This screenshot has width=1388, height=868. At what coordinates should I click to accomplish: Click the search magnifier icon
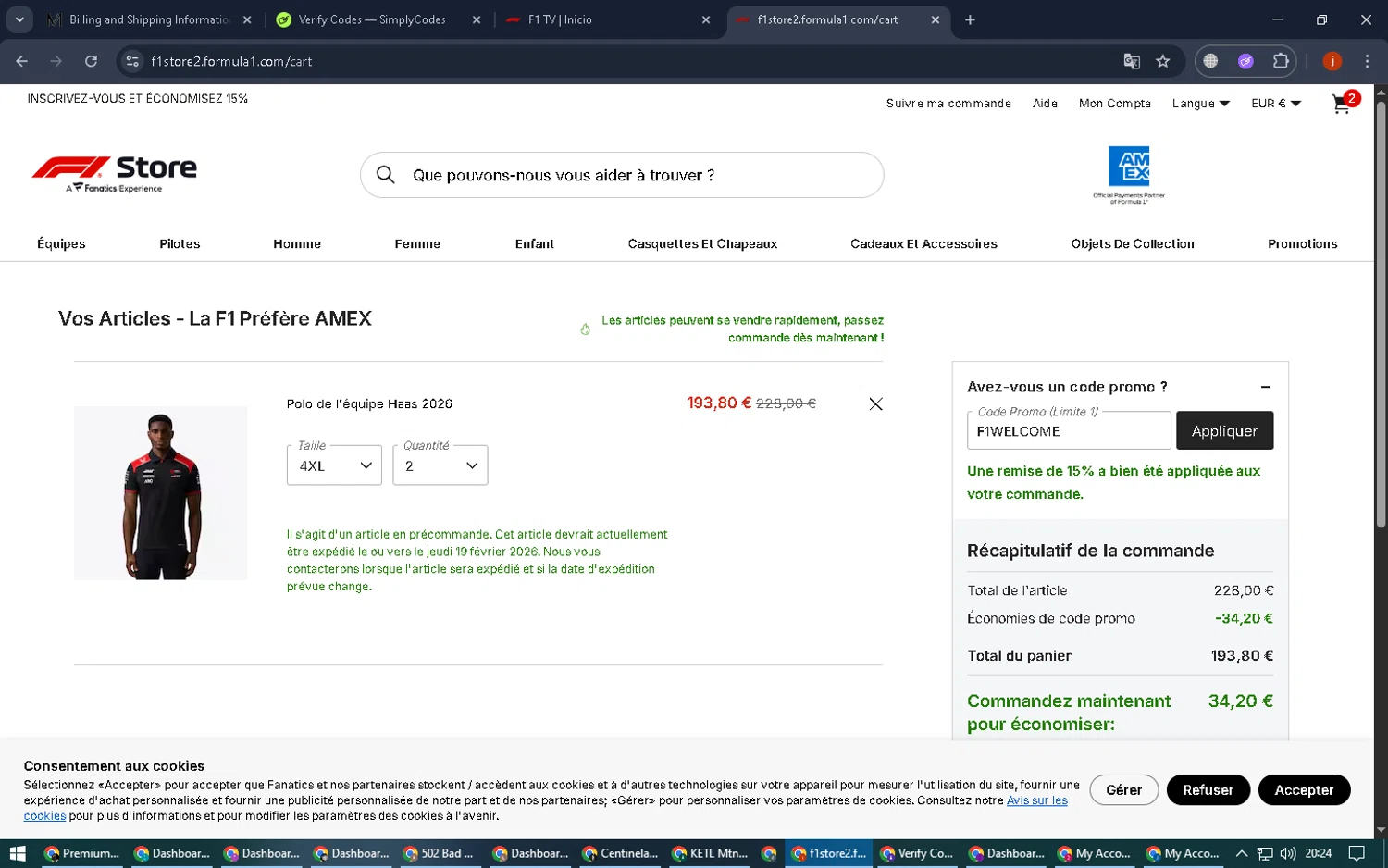[386, 175]
